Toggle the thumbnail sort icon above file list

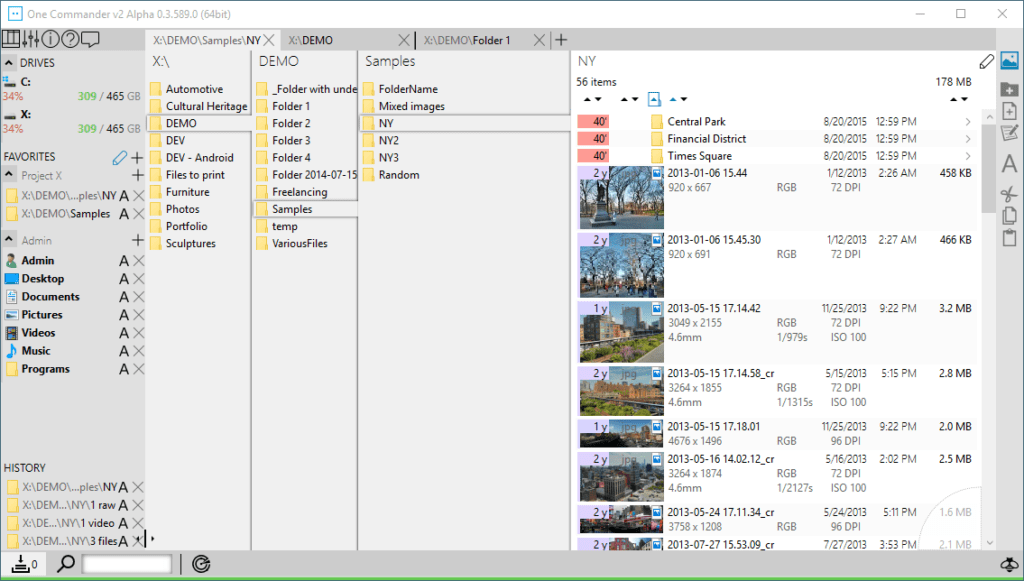click(x=654, y=99)
